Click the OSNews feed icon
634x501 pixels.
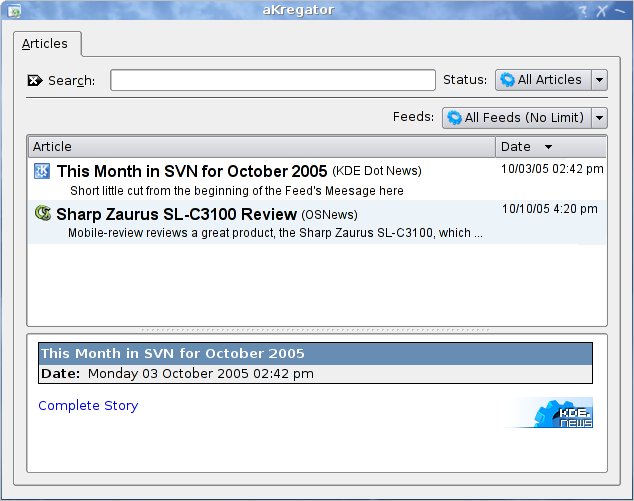[x=43, y=213]
